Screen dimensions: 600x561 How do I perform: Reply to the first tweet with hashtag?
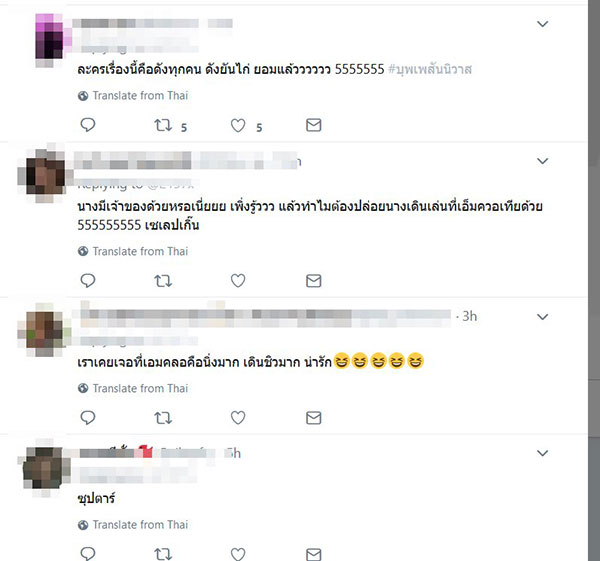click(x=88, y=125)
